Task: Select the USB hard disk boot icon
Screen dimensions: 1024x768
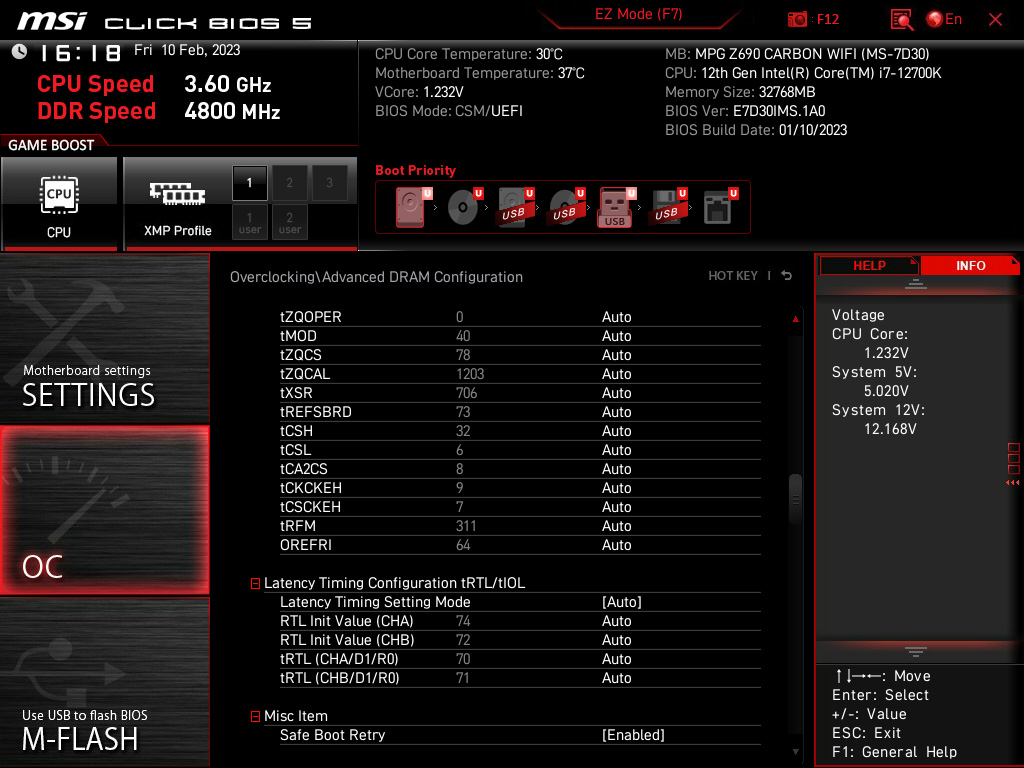Action: pyautogui.click(x=515, y=207)
